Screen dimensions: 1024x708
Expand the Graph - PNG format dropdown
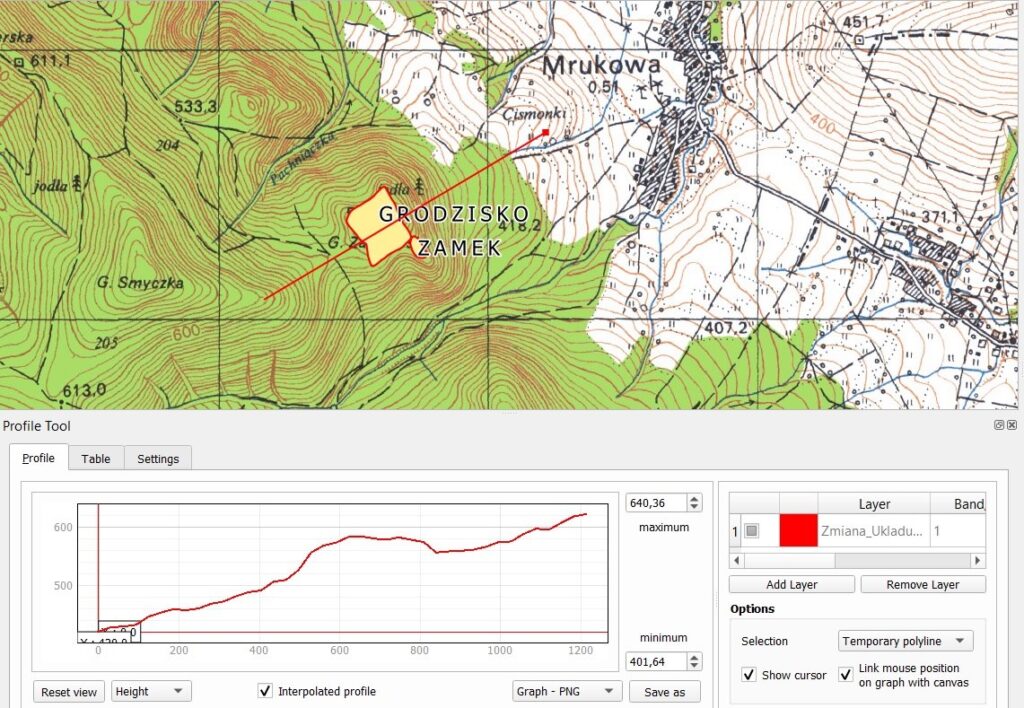[566, 691]
